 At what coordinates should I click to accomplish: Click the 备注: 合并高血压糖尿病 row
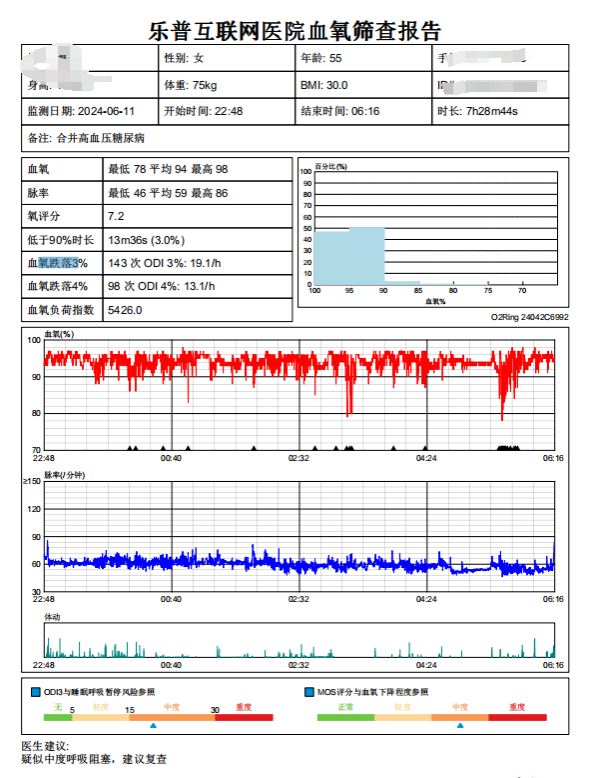295,138
